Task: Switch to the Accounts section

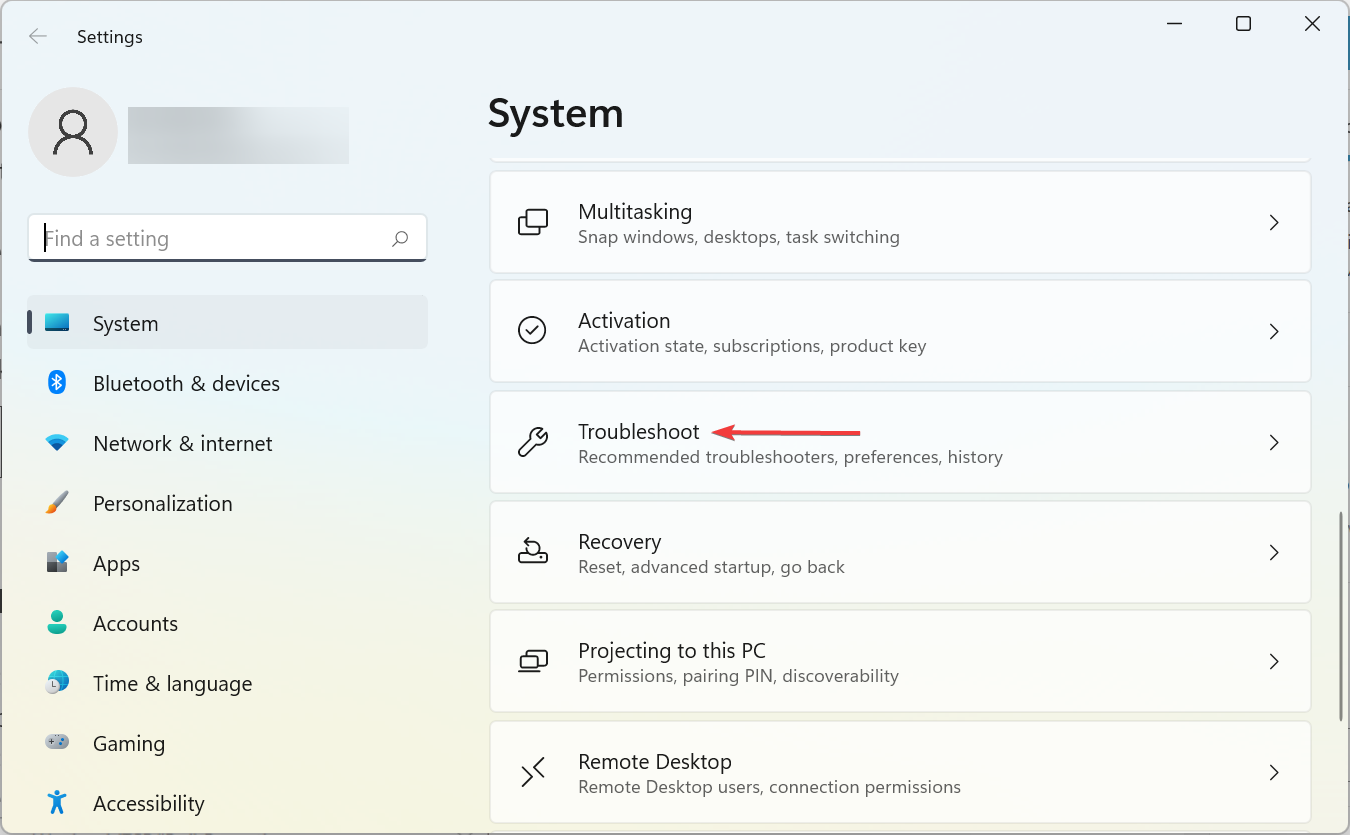Action: [x=135, y=623]
